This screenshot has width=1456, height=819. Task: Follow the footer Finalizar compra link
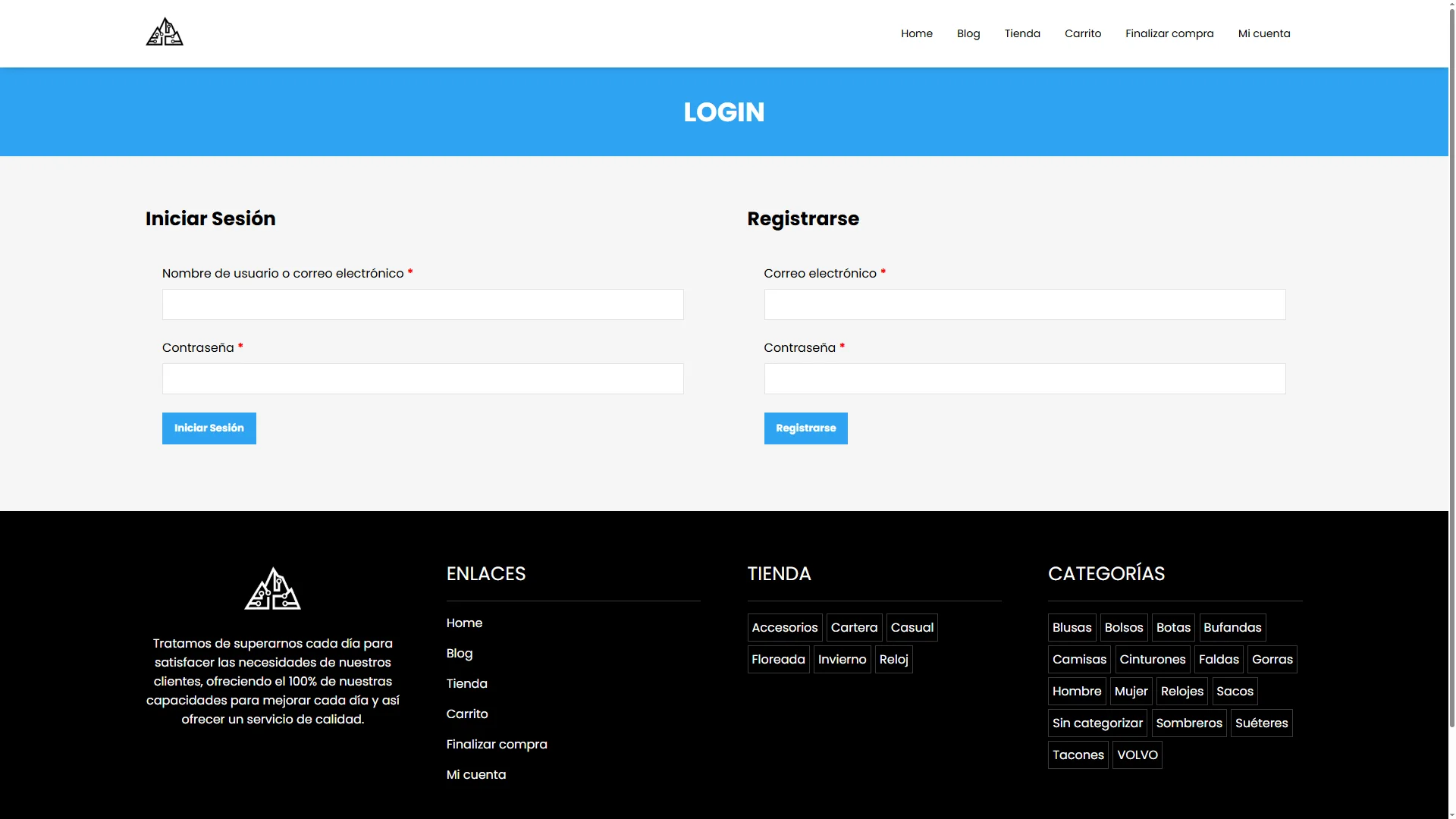497,744
